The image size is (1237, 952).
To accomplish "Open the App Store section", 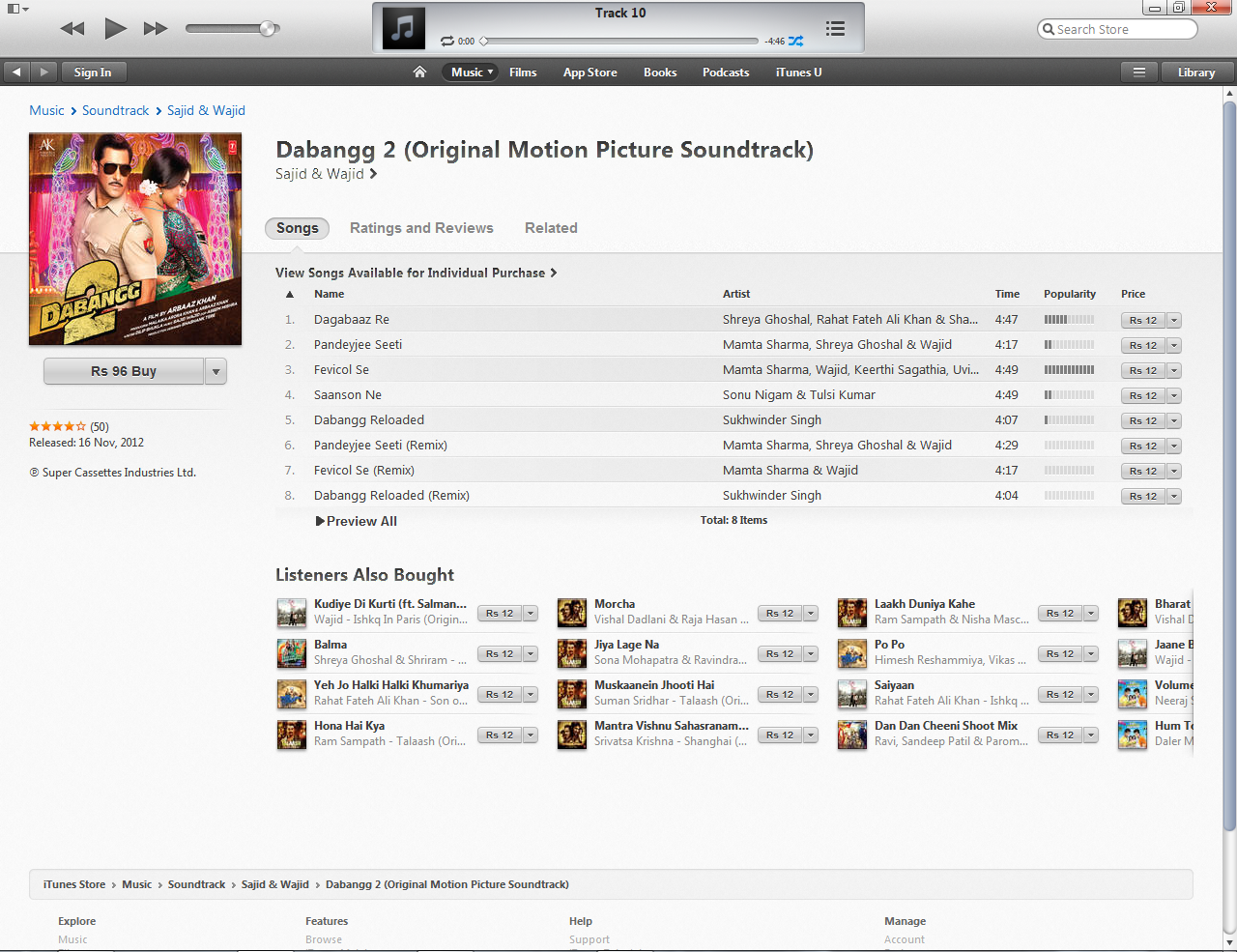I will pos(590,72).
